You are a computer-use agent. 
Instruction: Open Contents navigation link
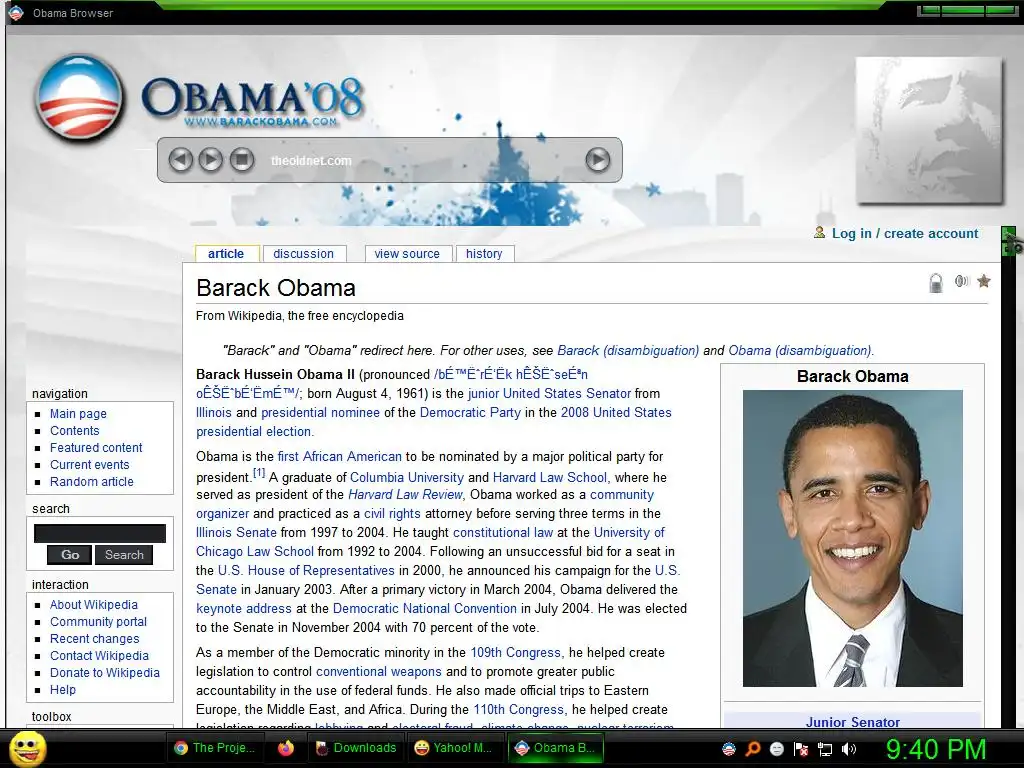click(x=74, y=430)
